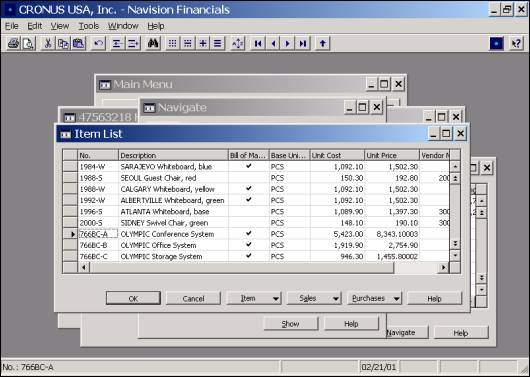Click Item List page-down double arrow

[455, 244]
